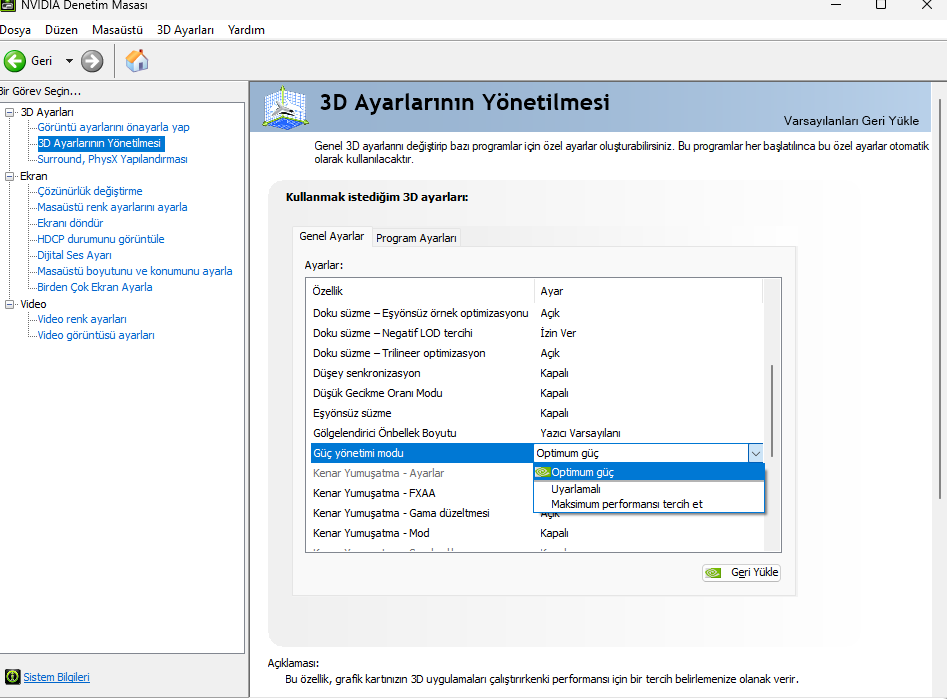This screenshot has height=699, width=947.
Task: Open Görüntü ayarlarını önayarla yap
Action: point(114,127)
